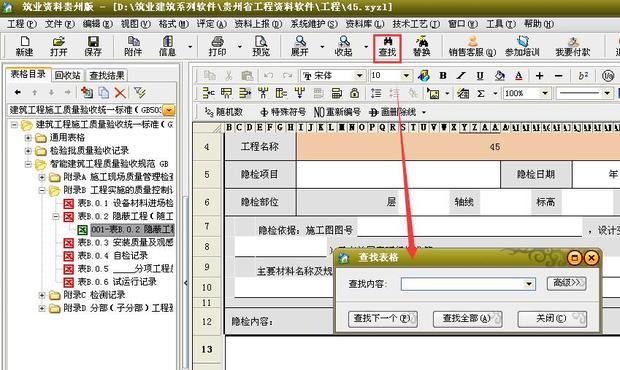Collapse 附录B 工程实施的质量控制 folder

point(42,190)
